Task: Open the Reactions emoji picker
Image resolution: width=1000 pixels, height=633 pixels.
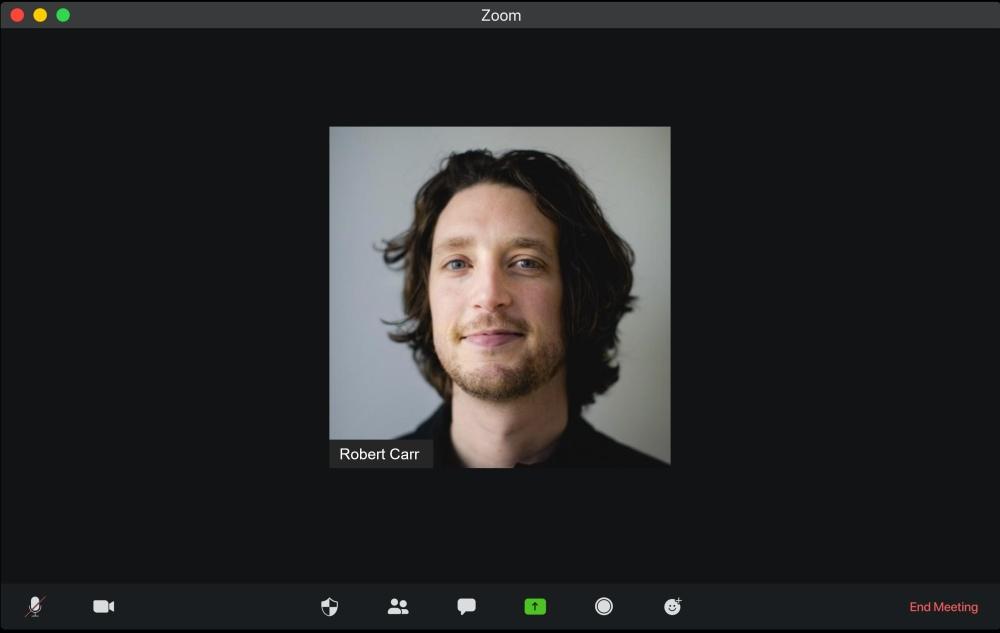Action: (x=673, y=606)
